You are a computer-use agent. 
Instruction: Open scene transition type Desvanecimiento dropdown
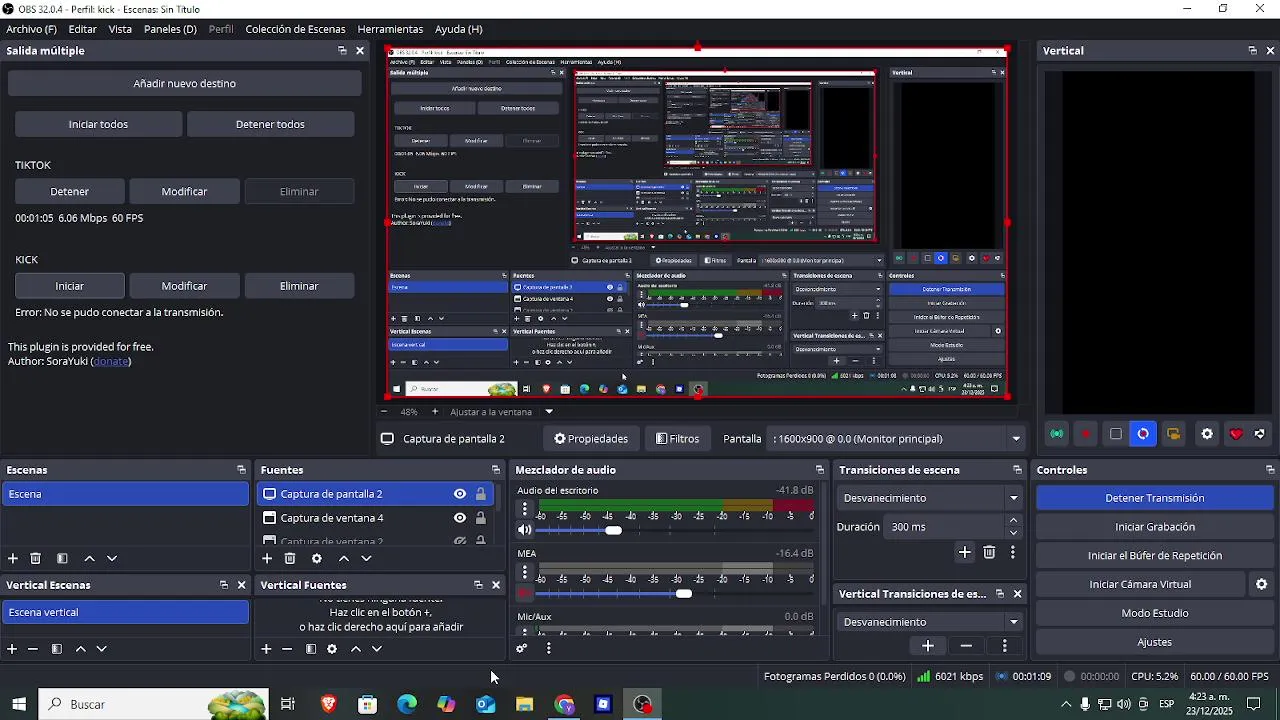(930, 498)
